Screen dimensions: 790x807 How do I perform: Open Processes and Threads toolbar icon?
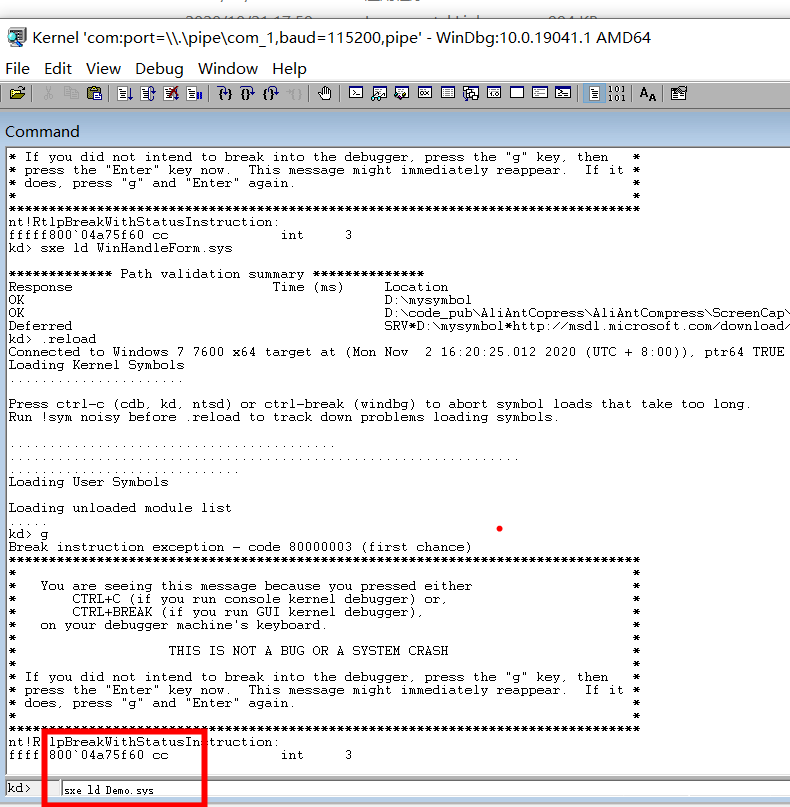[x=540, y=93]
